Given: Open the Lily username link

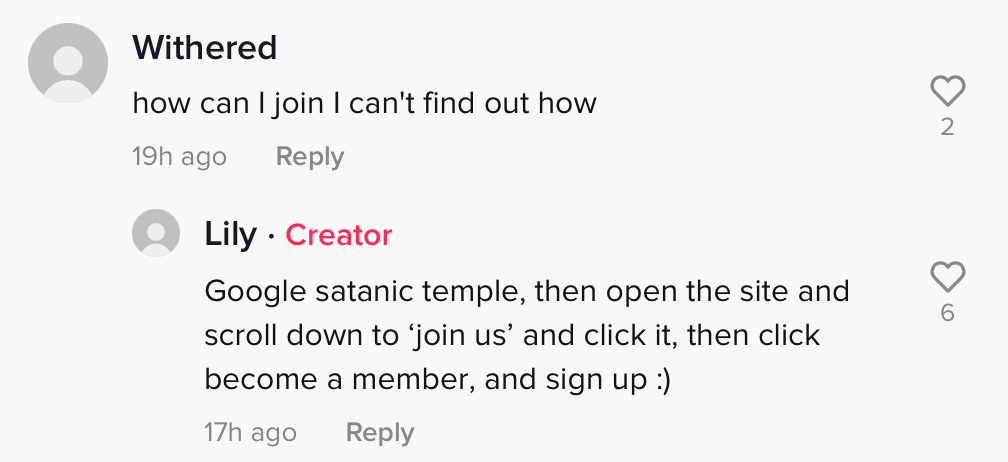Looking at the screenshot, I should [x=230, y=234].
